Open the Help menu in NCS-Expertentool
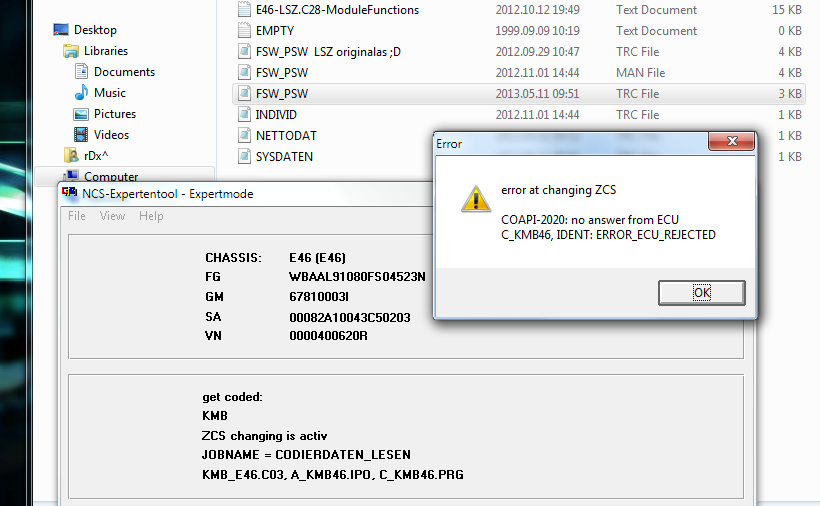Screen dimensions: 820x506 click(x=151, y=216)
